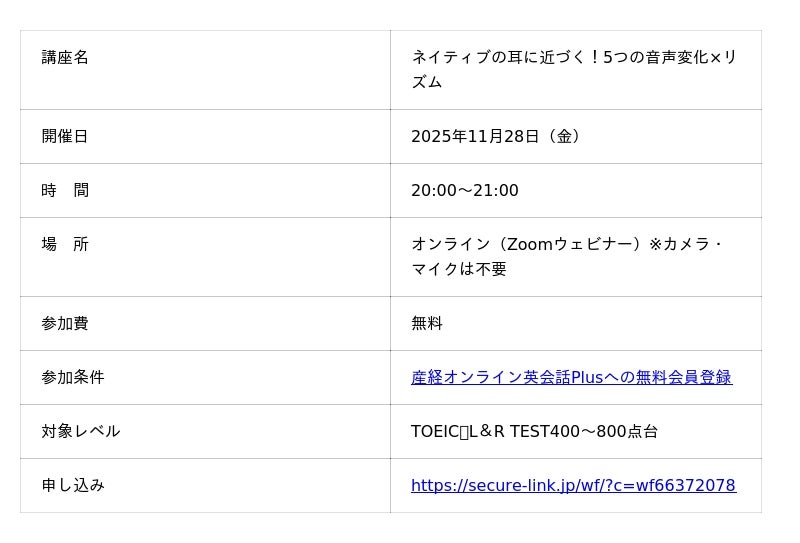Screen dimensions: 800x543
Task: Select the 場所 label cell
Action: (x=65, y=244)
